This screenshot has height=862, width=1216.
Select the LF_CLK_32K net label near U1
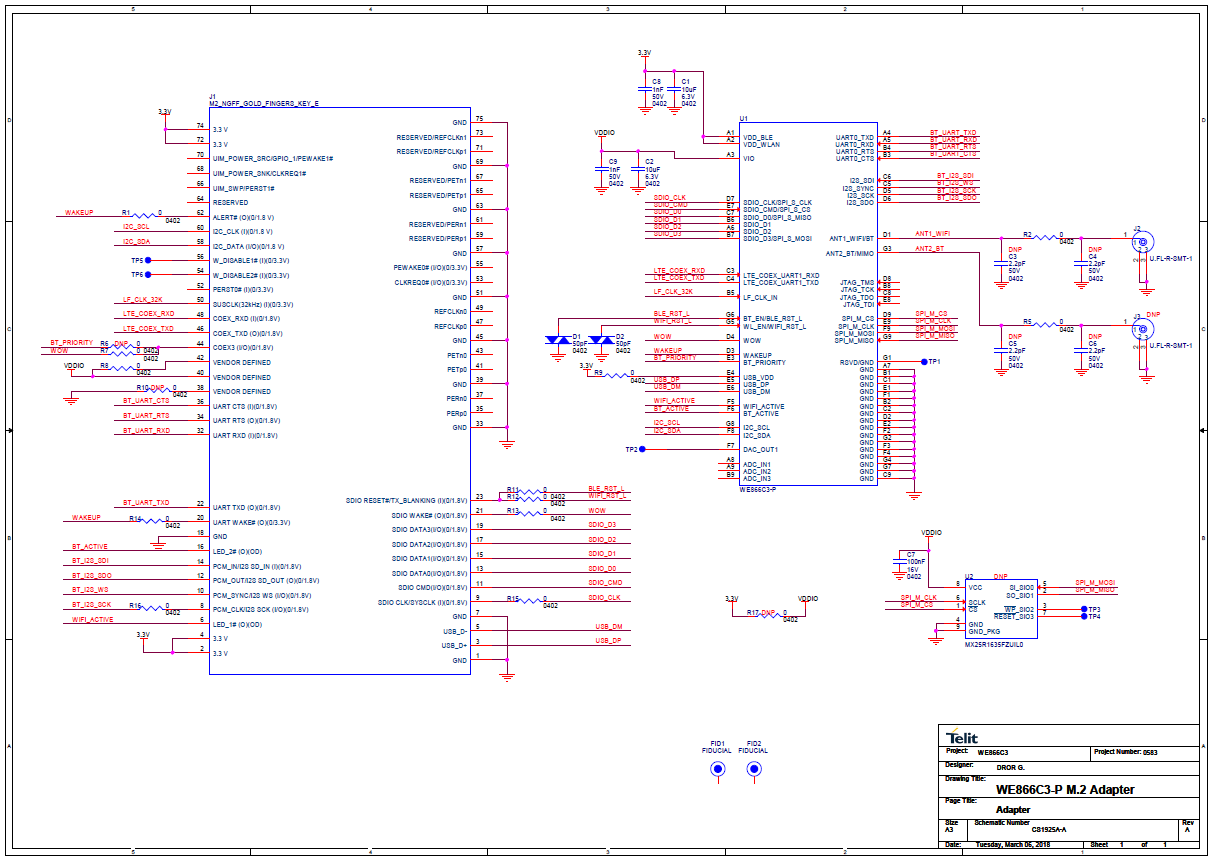click(673, 292)
